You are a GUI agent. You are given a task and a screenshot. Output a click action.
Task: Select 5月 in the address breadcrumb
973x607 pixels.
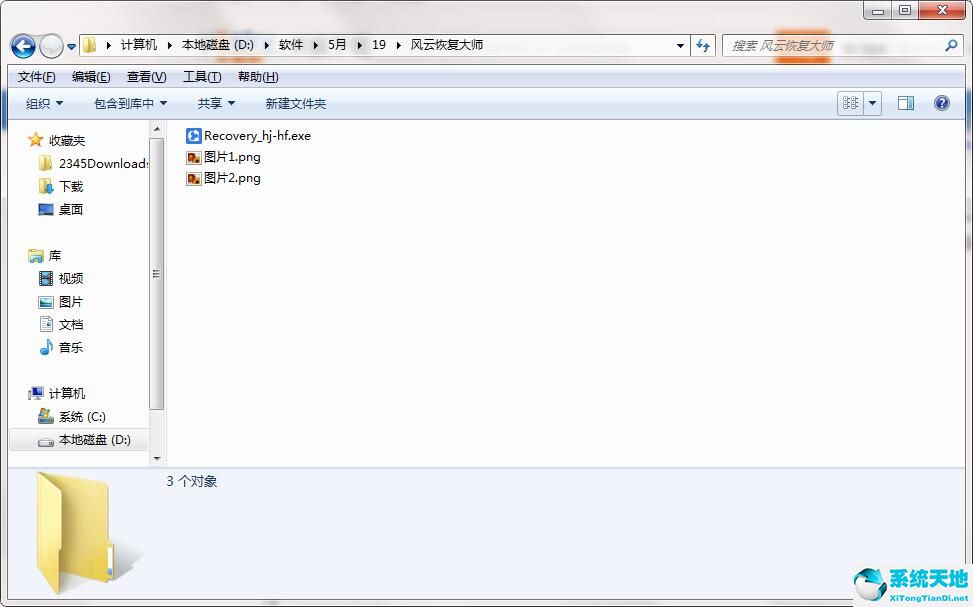[x=337, y=45]
